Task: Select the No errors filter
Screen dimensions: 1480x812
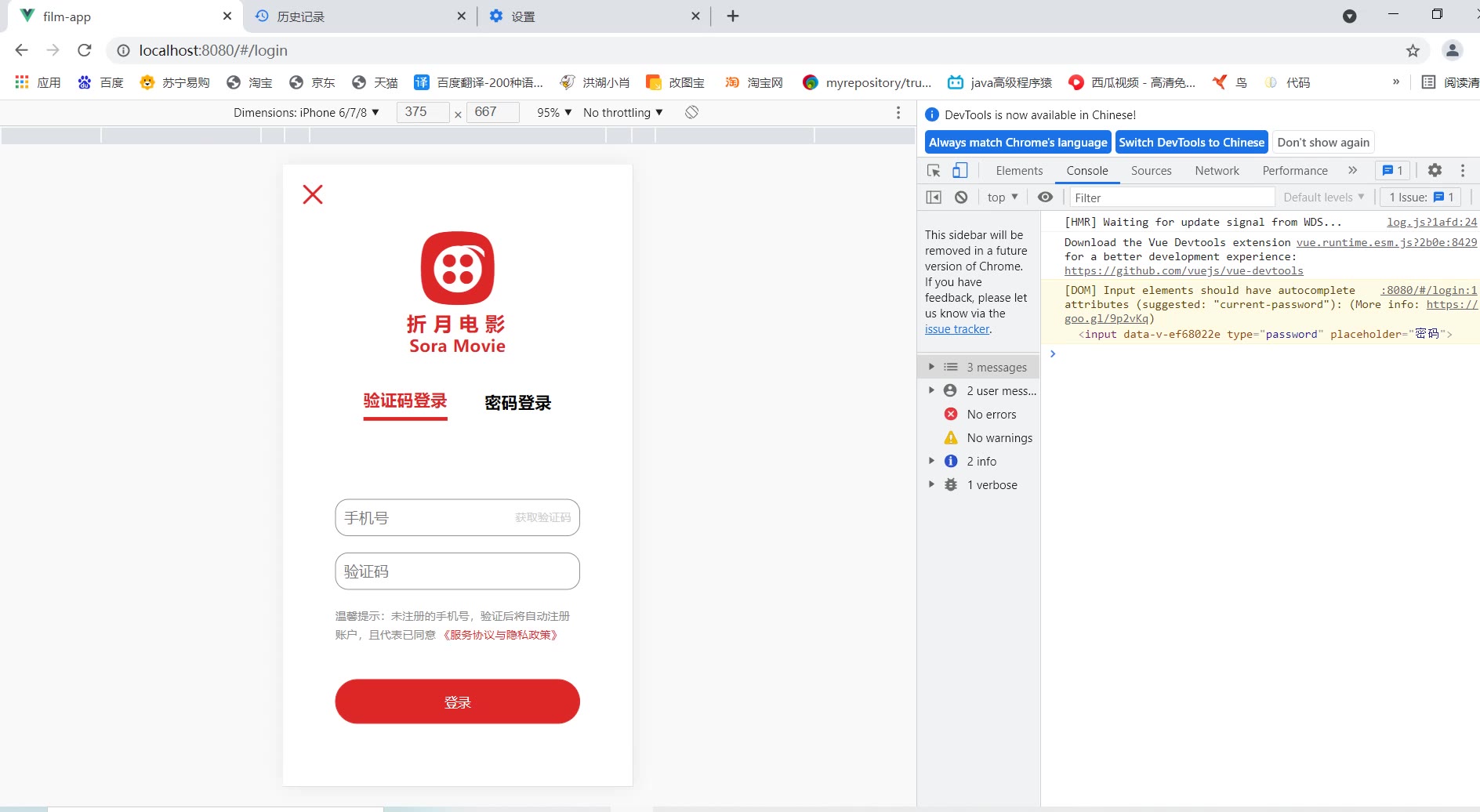Action: [x=978, y=414]
